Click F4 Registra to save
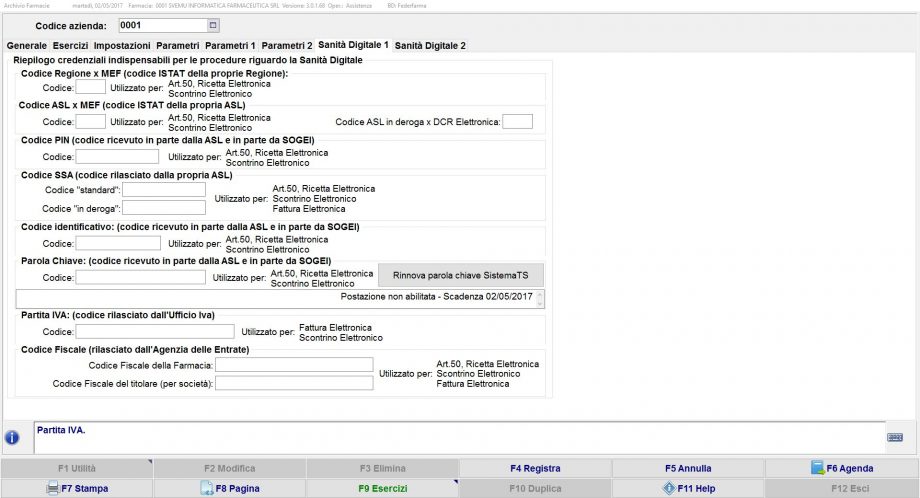This screenshot has width=920, height=498. coord(535,468)
